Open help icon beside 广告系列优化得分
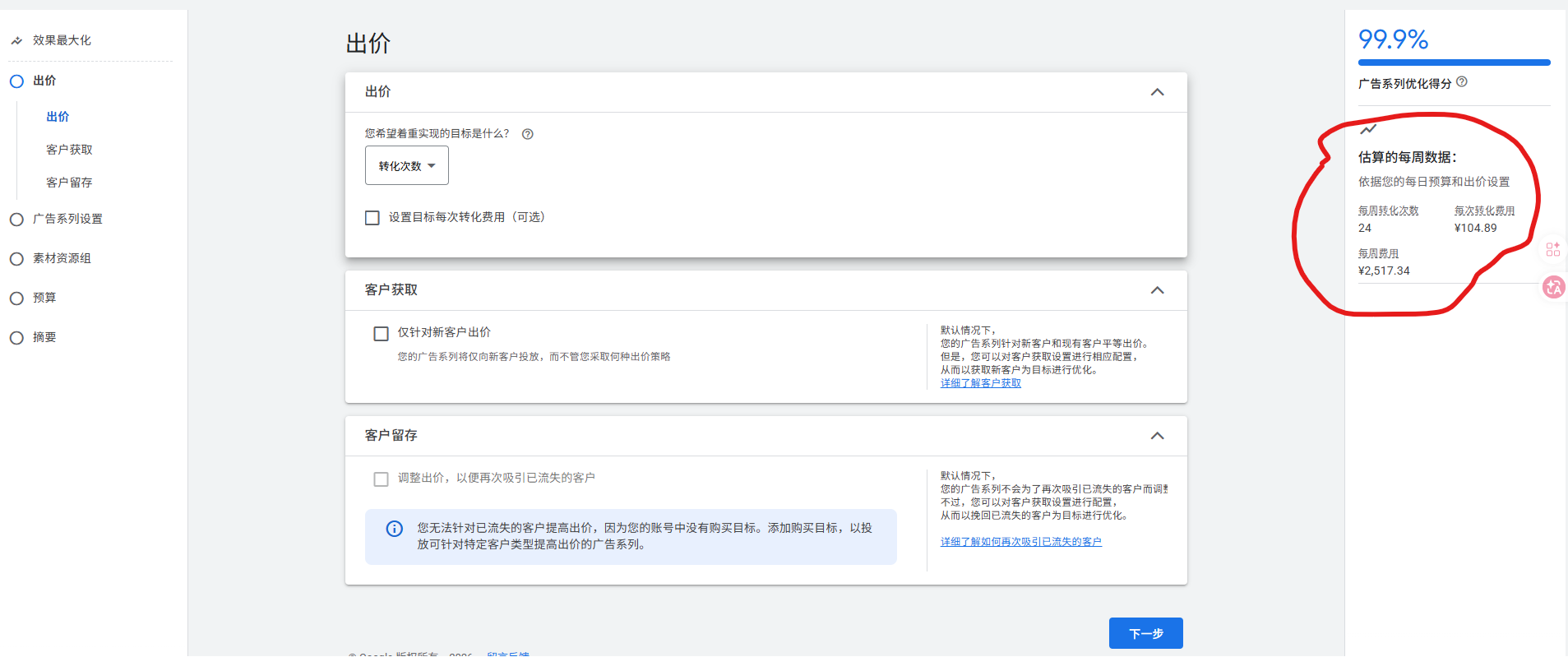The image size is (1568, 657). click(1461, 82)
